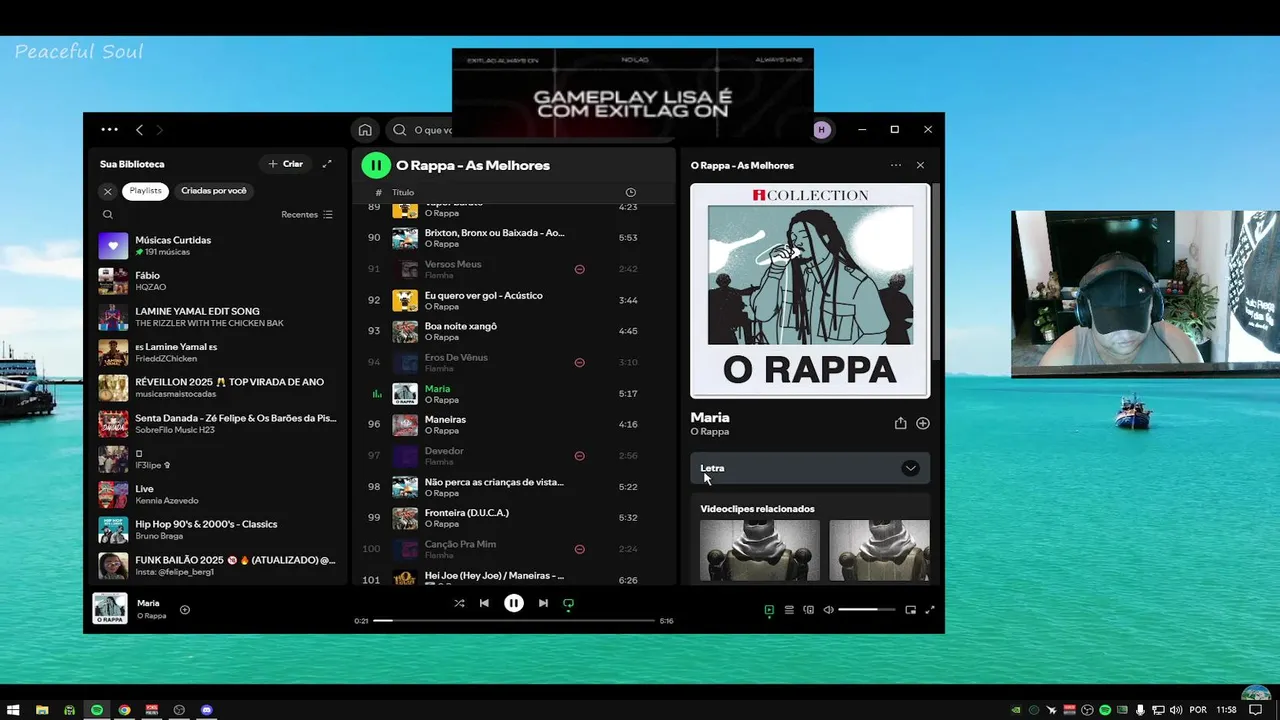Click the bottom-bar Maria album thumbnail
Image resolution: width=1280 pixels, height=720 pixels.
pos(110,609)
